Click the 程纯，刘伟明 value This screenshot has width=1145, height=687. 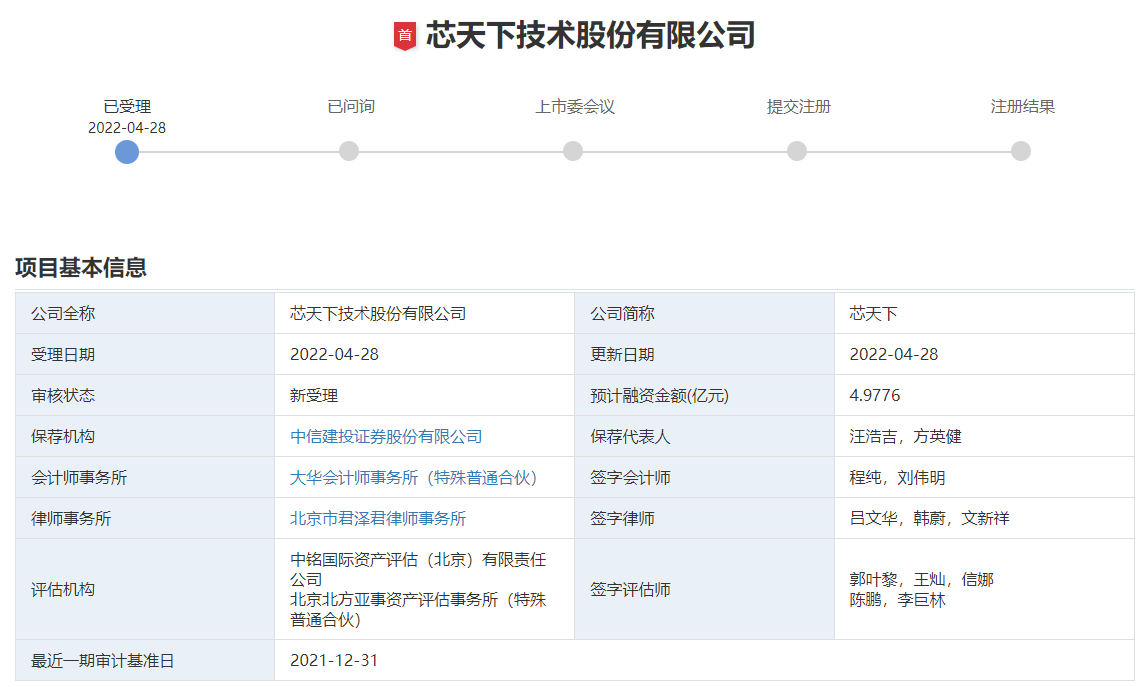click(897, 477)
